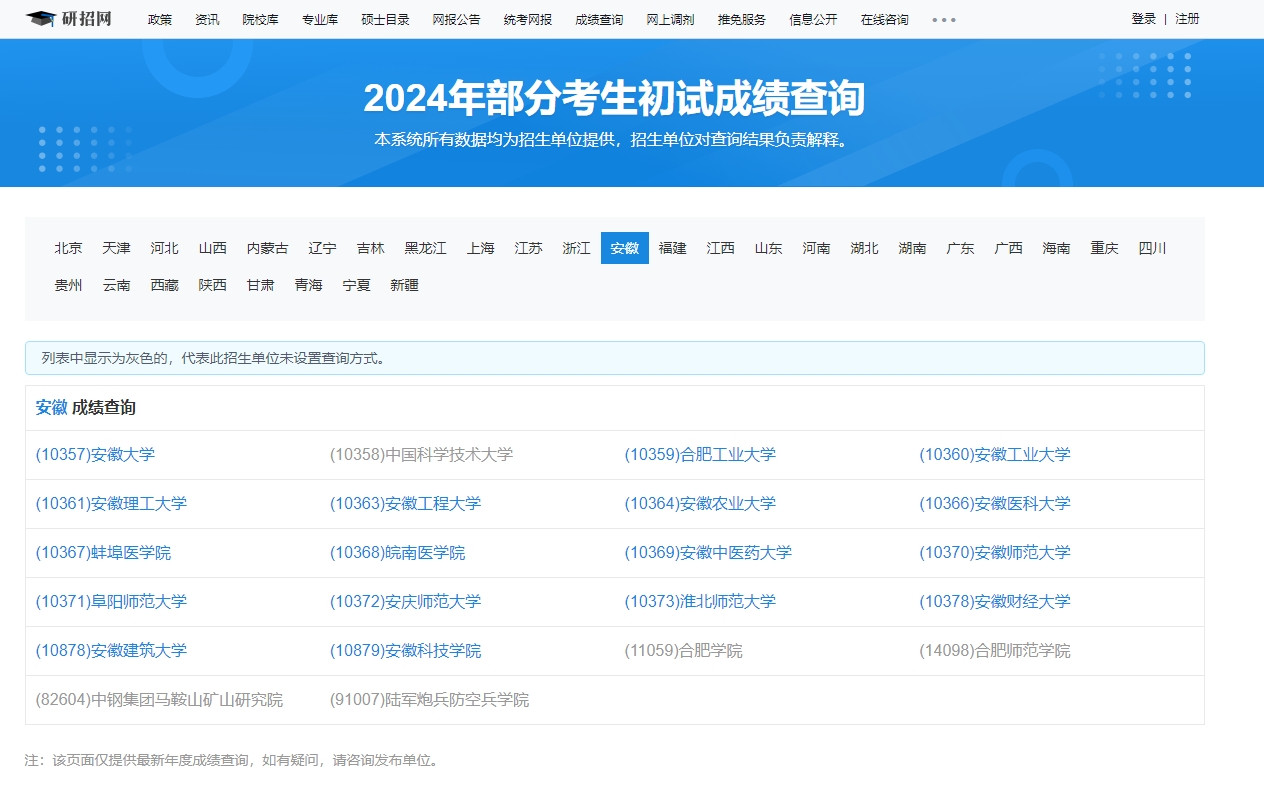1264x792 pixels.
Task: Choose 湖北 province tab
Action: (865, 248)
